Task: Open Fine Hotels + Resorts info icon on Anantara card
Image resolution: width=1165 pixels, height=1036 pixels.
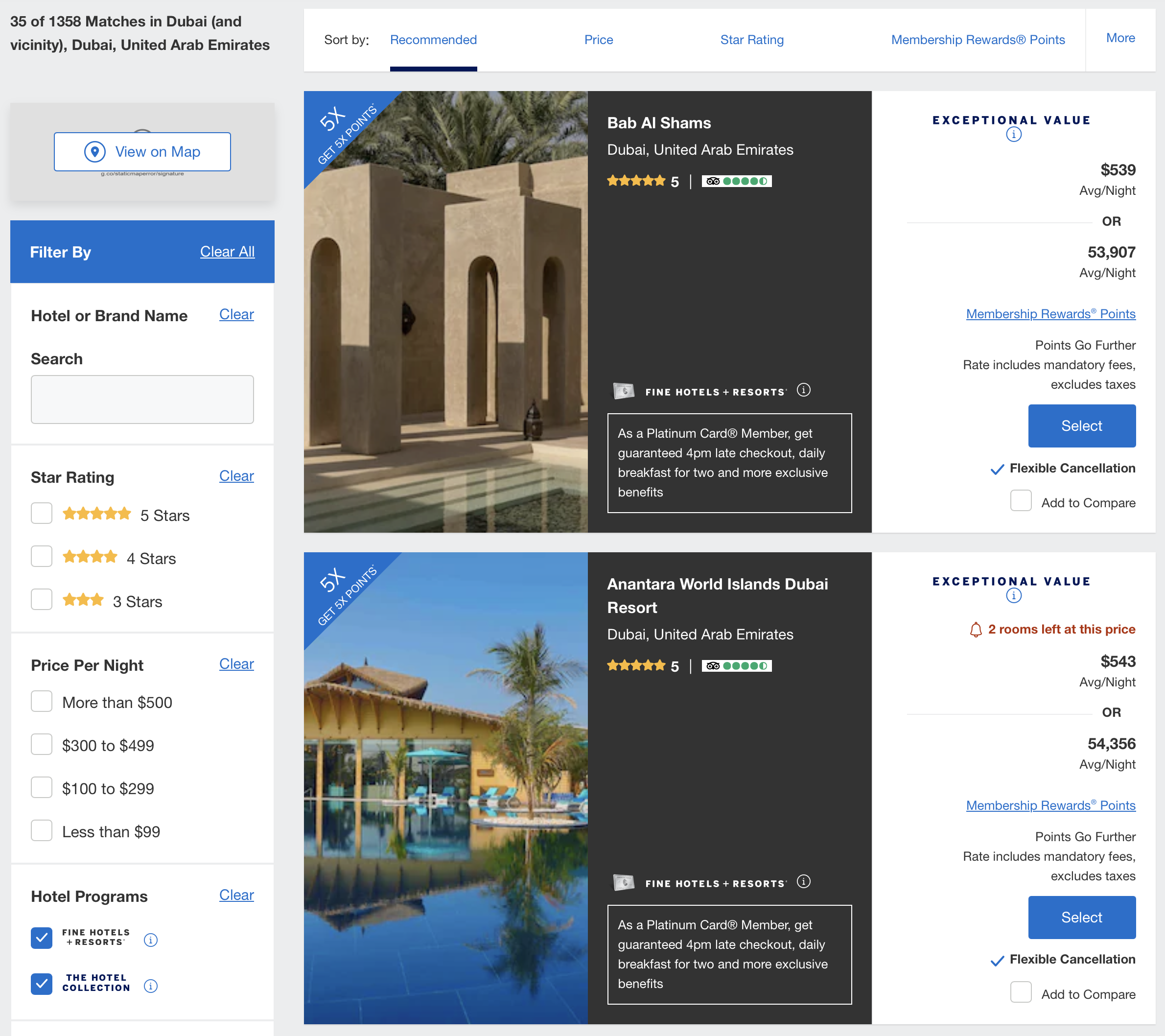Action: 804,881
